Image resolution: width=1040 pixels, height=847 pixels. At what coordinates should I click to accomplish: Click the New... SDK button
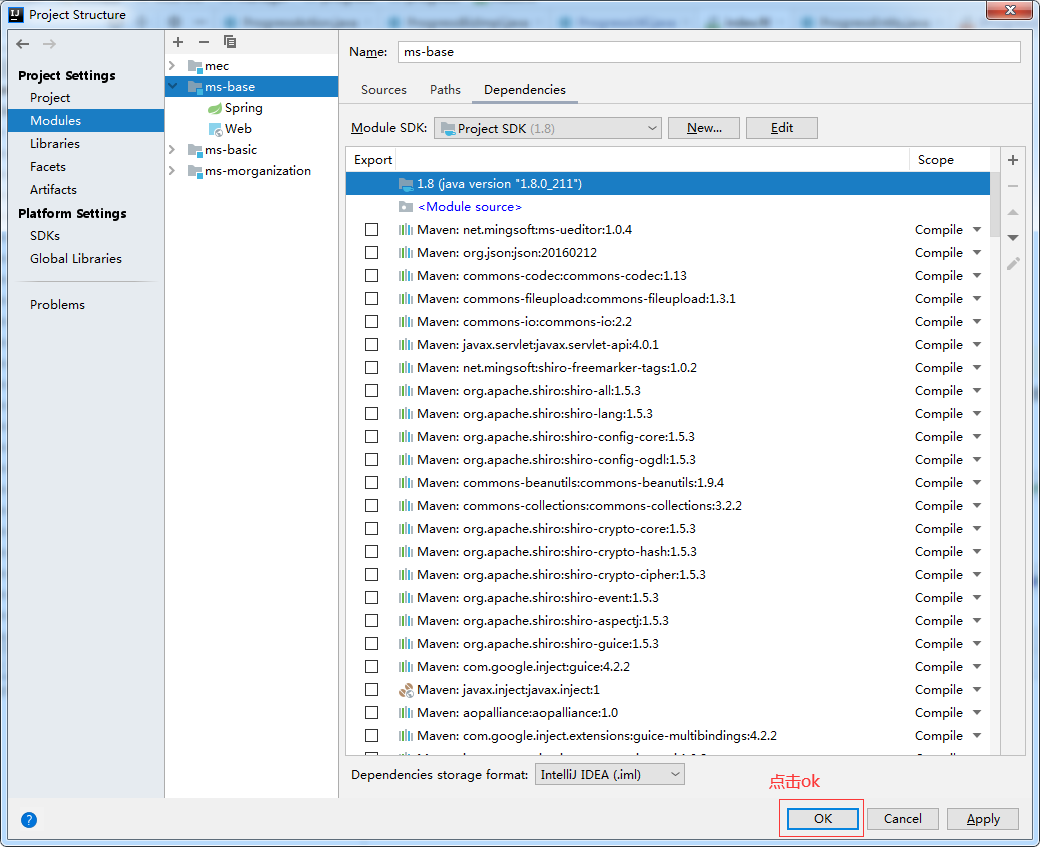click(704, 128)
